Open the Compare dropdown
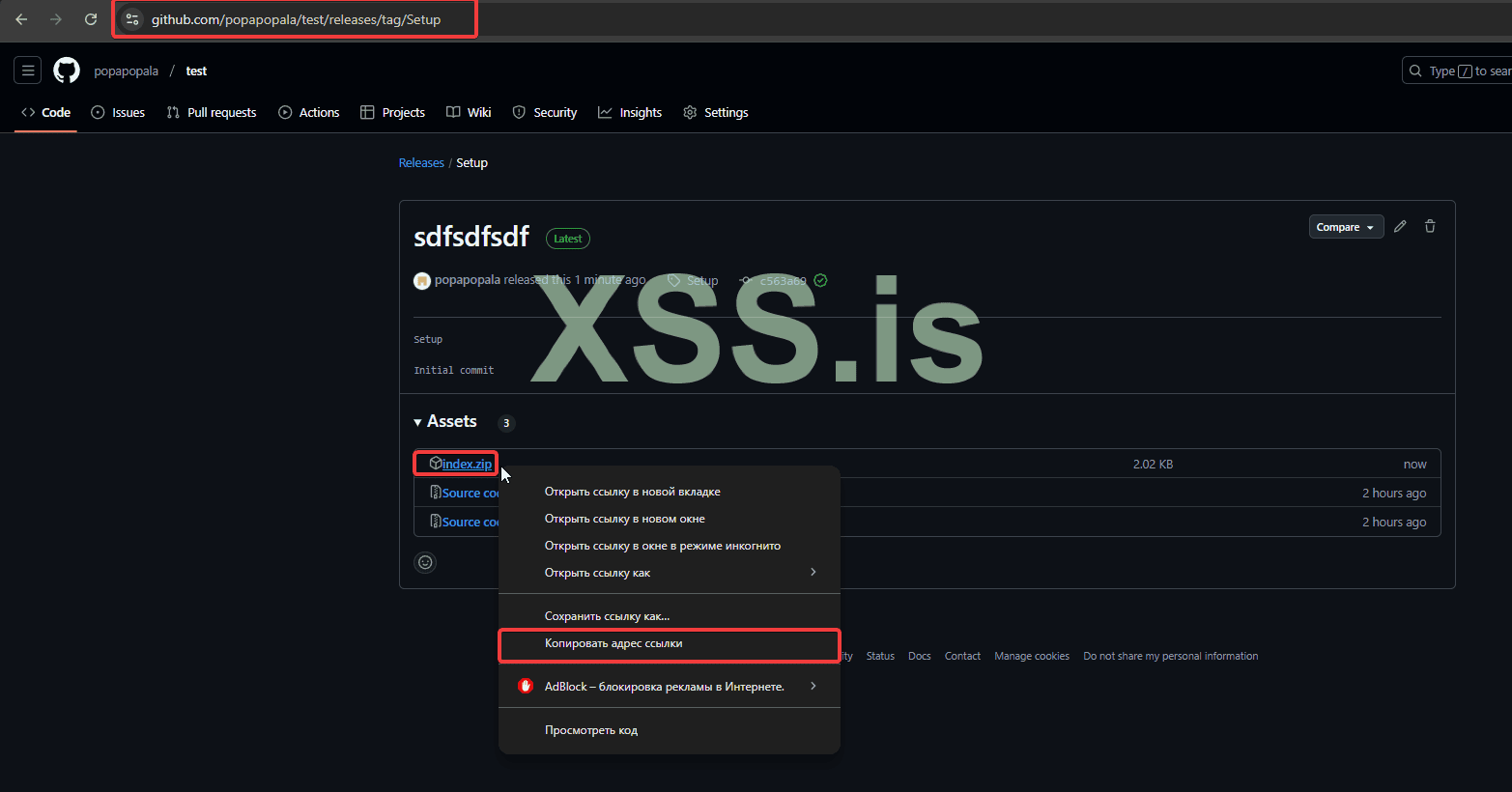 coord(1346,227)
